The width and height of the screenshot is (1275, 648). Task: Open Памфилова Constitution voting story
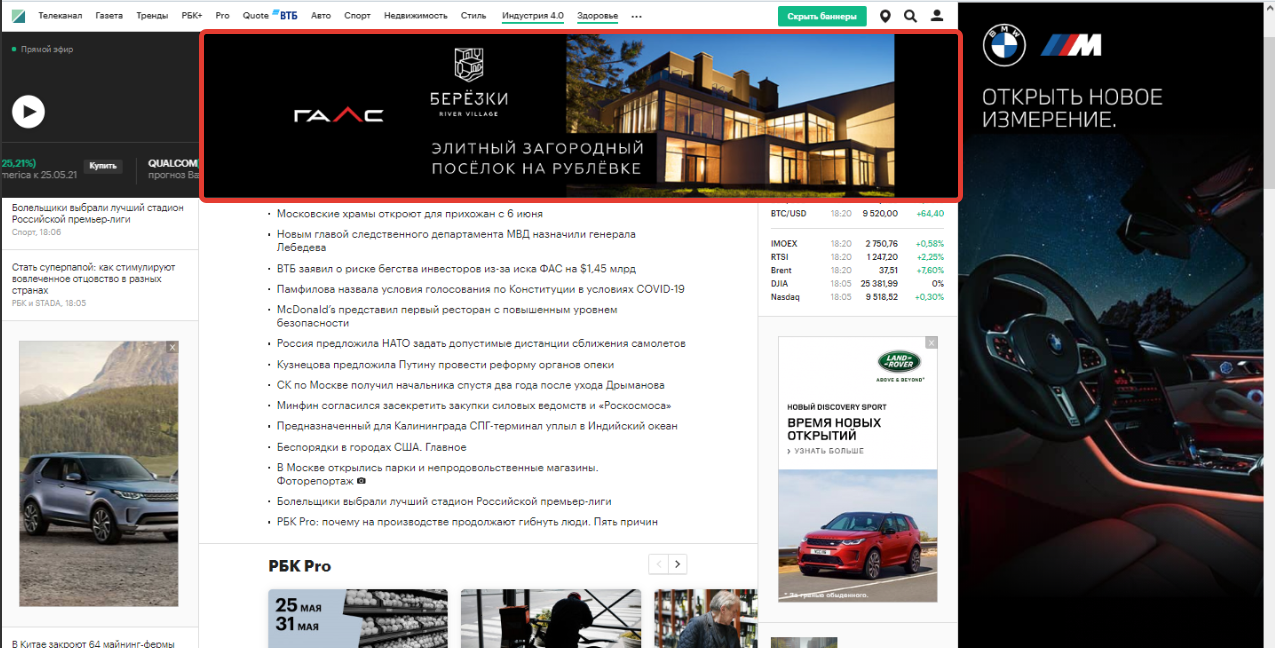[x=480, y=289]
